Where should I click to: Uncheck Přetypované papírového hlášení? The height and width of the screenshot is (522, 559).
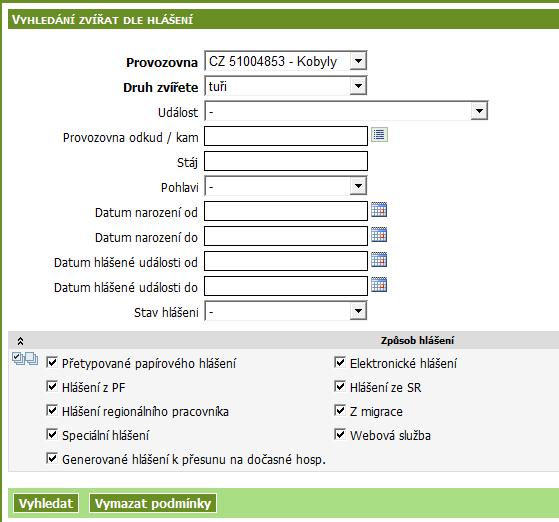click(x=52, y=363)
